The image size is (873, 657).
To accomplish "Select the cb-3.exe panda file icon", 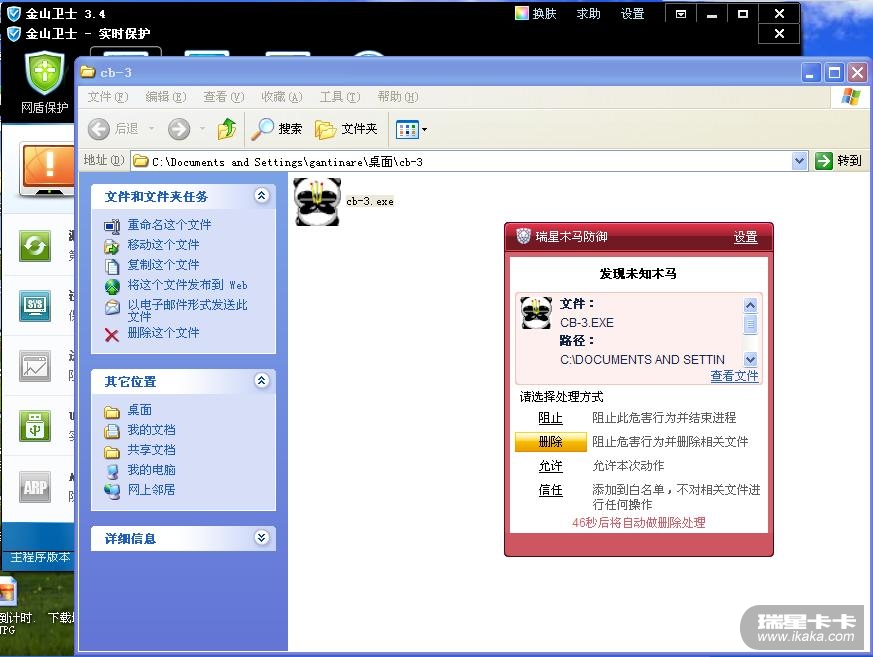I will [317, 202].
